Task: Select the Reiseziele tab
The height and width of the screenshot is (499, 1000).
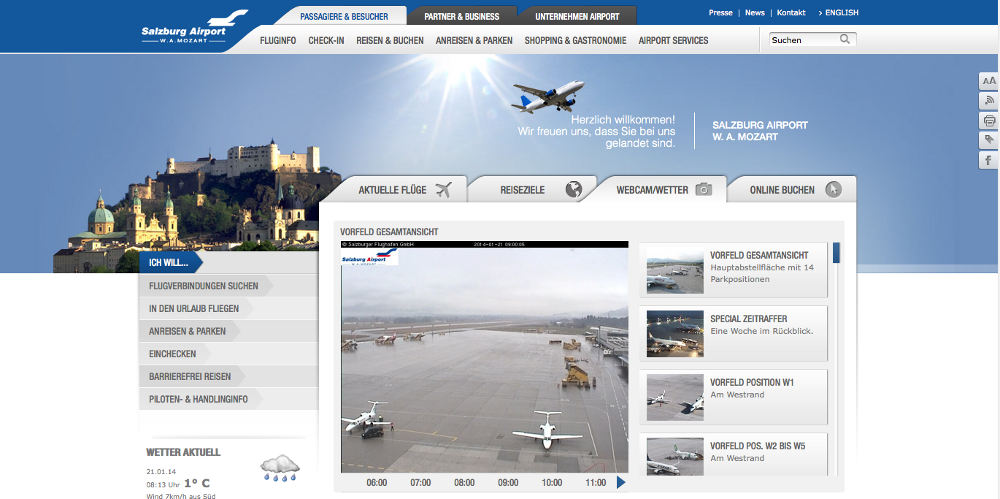Action: [x=533, y=190]
